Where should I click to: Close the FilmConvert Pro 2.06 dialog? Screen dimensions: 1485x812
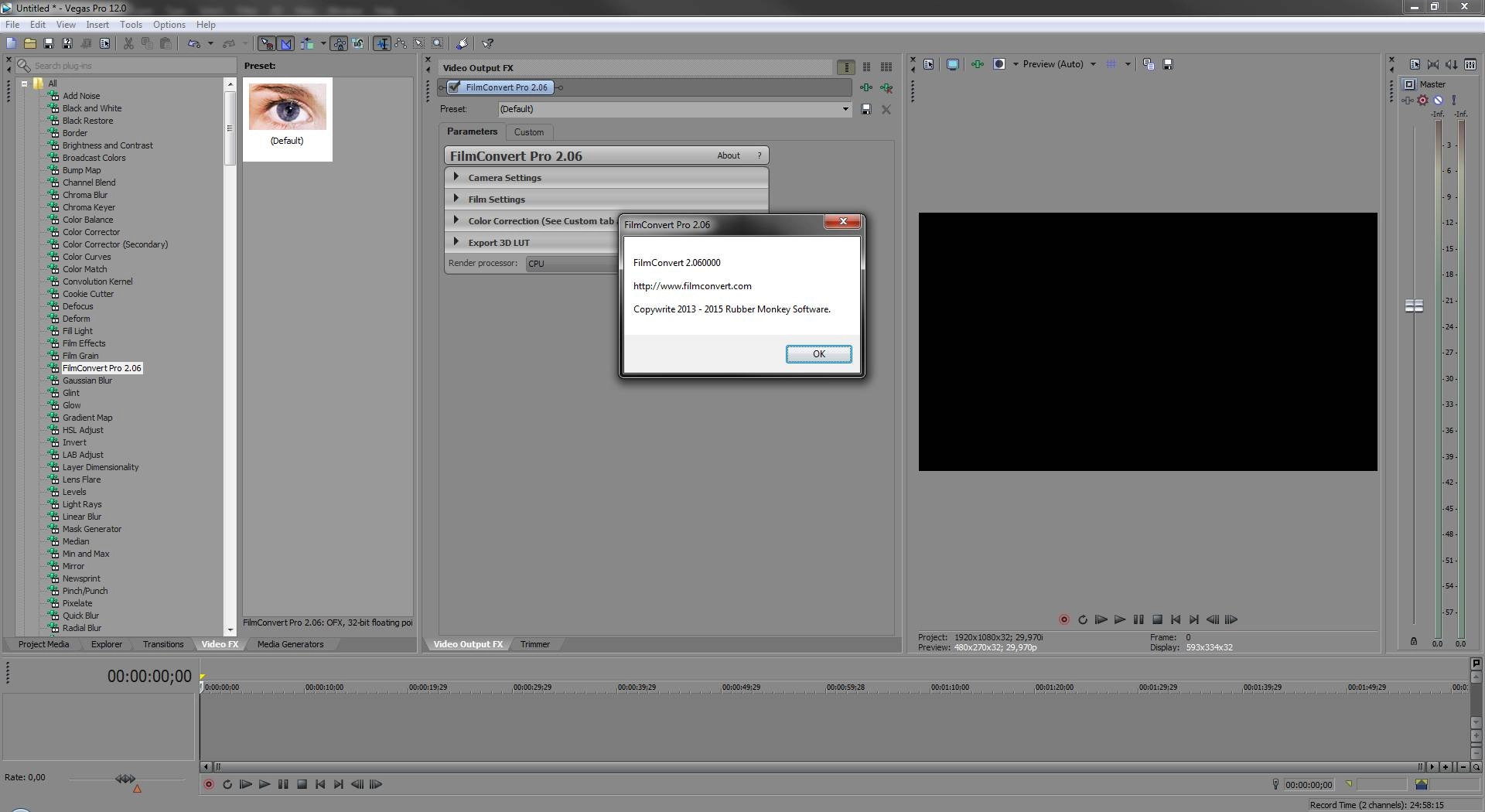point(843,222)
